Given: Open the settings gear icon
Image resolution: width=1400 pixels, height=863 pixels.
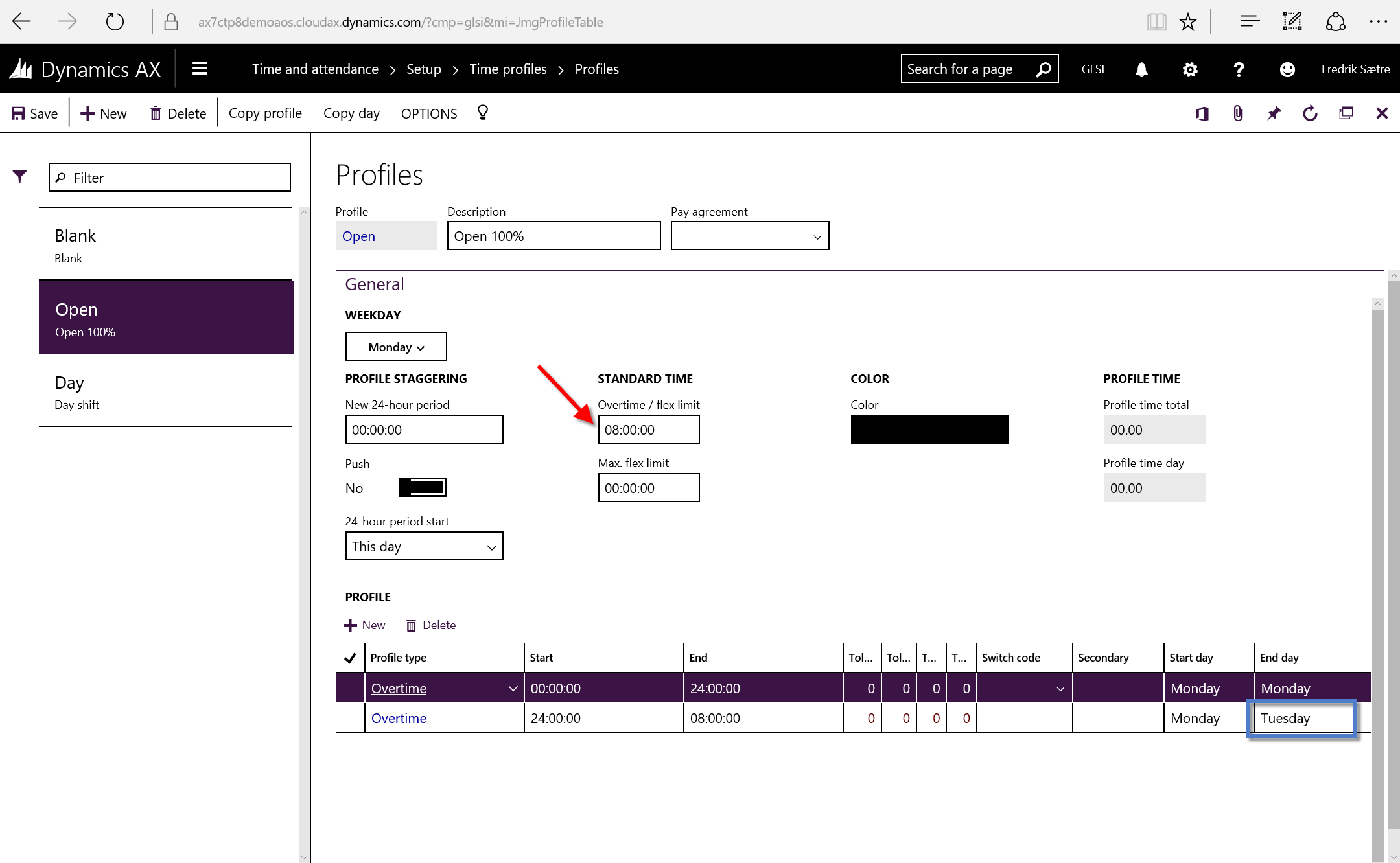Looking at the screenshot, I should pyautogui.click(x=1190, y=69).
